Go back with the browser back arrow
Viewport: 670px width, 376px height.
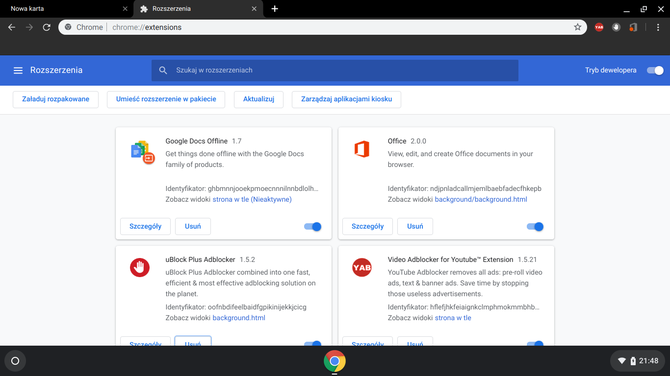[x=12, y=27]
